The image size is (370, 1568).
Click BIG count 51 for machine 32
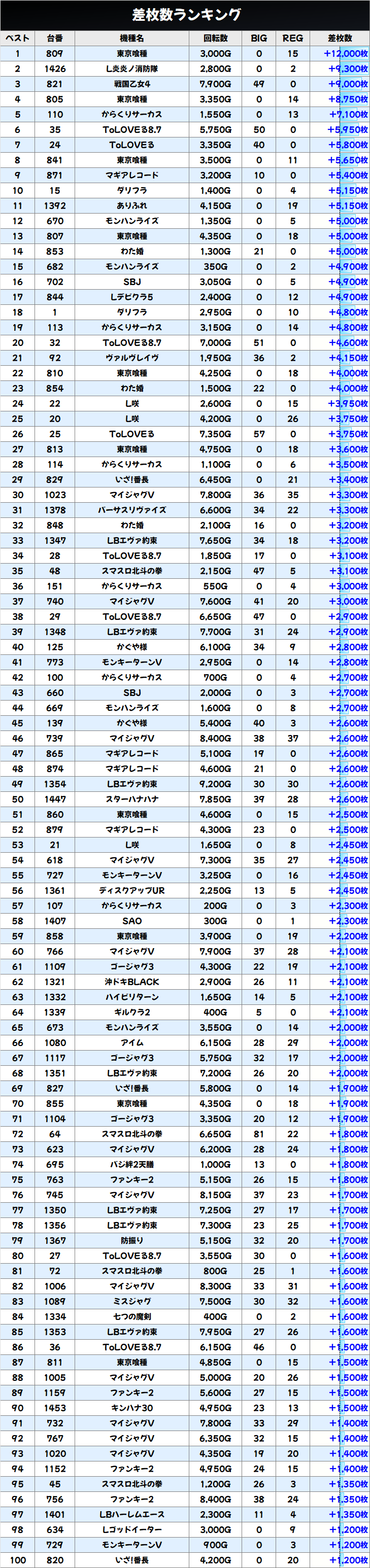[x=259, y=343]
